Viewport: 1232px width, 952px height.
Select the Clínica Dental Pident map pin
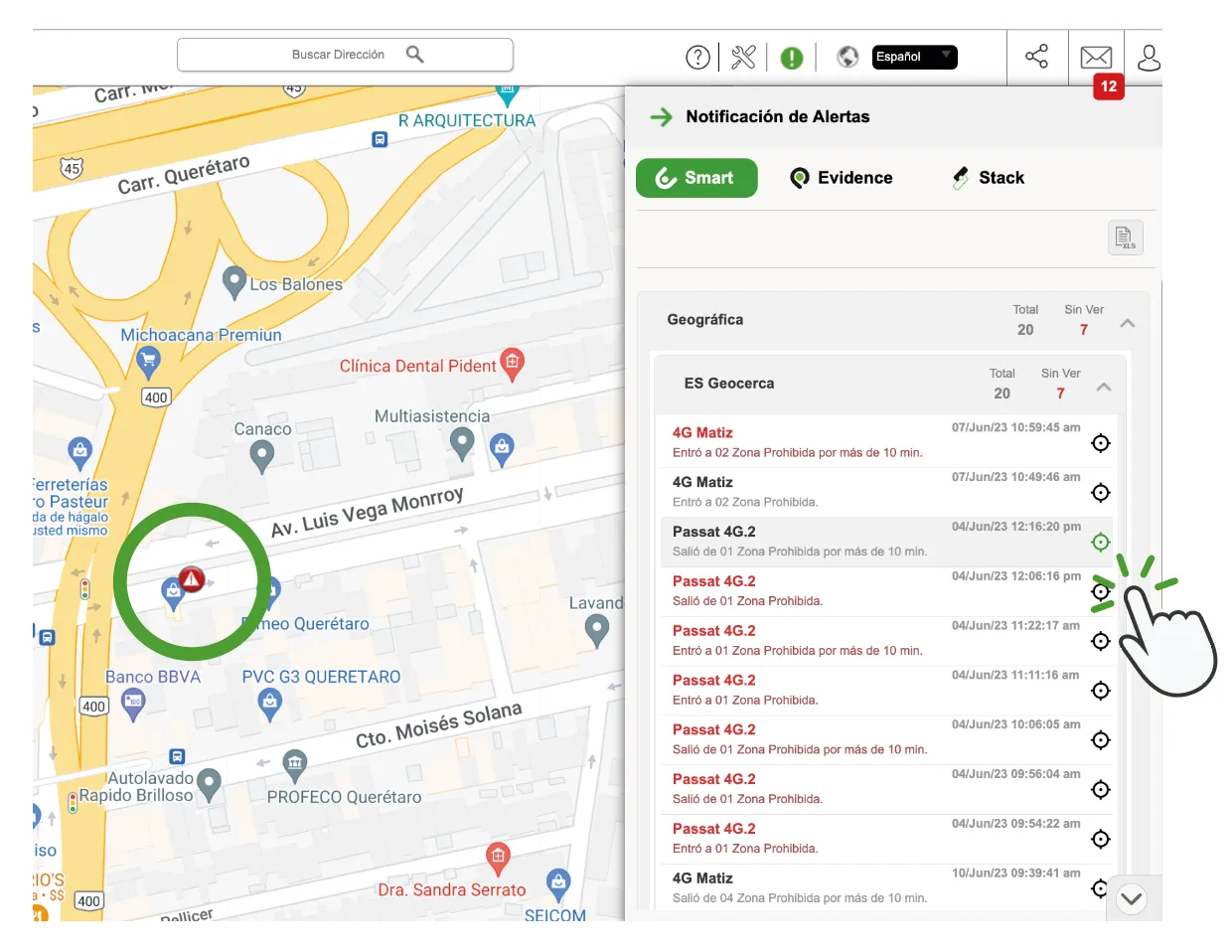click(x=512, y=364)
